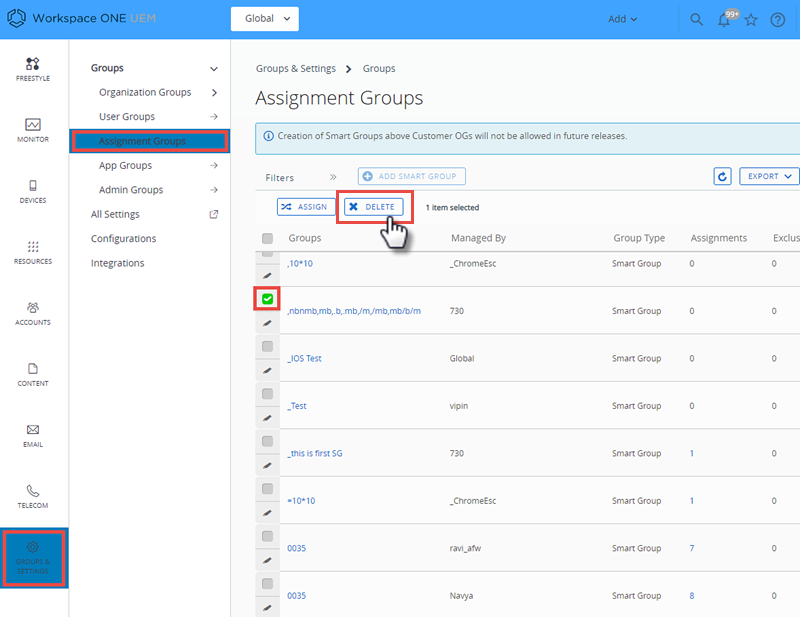The height and width of the screenshot is (617, 800).
Task: Open the Monitor section icon
Action: 33,125
